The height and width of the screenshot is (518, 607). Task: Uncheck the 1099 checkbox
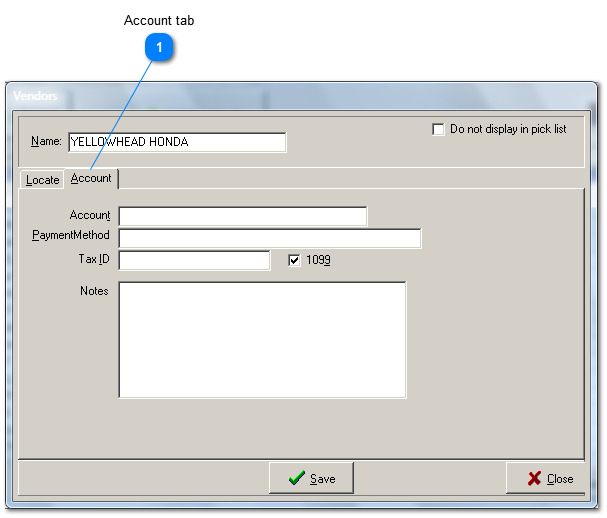pyautogui.click(x=294, y=260)
